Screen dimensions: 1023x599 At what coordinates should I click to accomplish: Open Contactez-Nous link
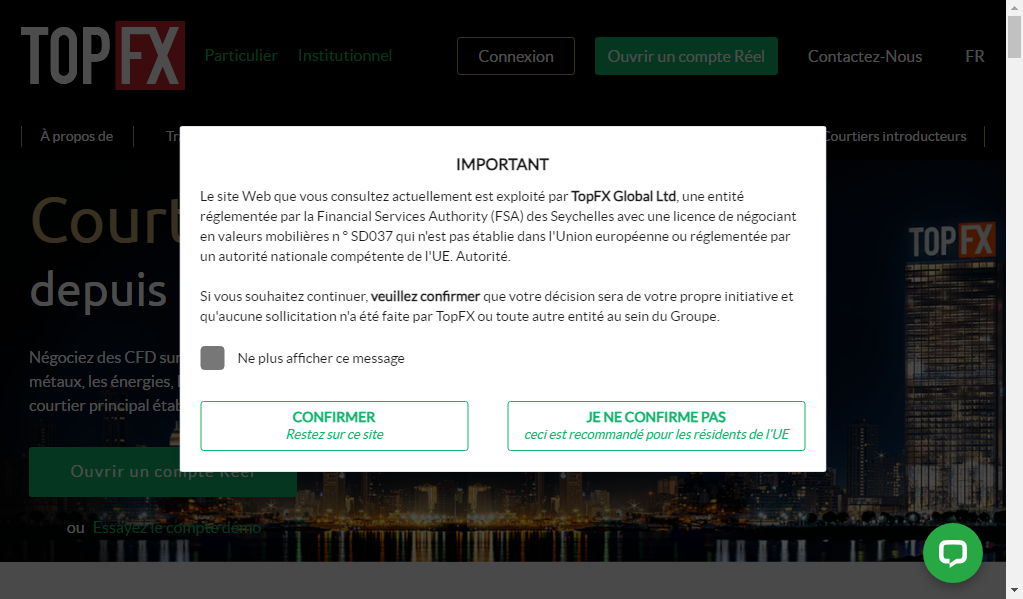(864, 56)
